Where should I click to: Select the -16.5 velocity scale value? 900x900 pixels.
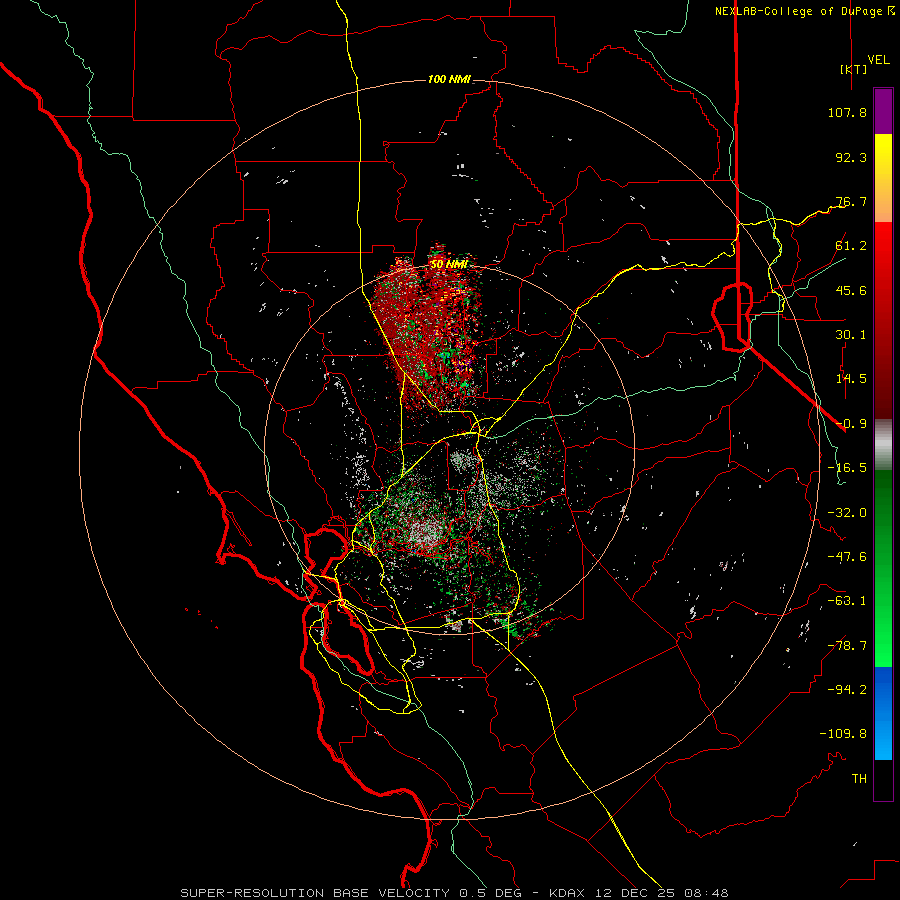pyautogui.click(x=847, y=468)
